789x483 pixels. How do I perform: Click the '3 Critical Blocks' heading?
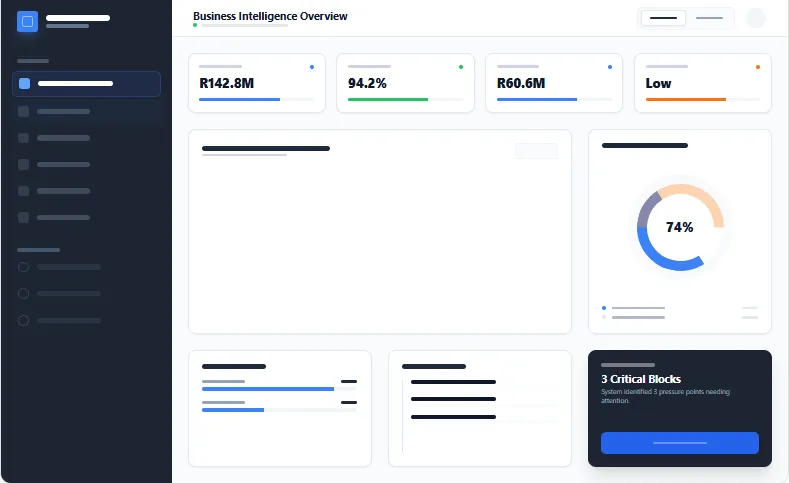point(641,379)
